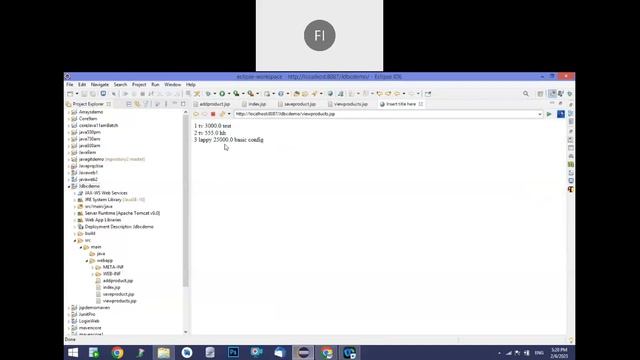Select the build folder in jdbcdemo

(x=90, y=233)
